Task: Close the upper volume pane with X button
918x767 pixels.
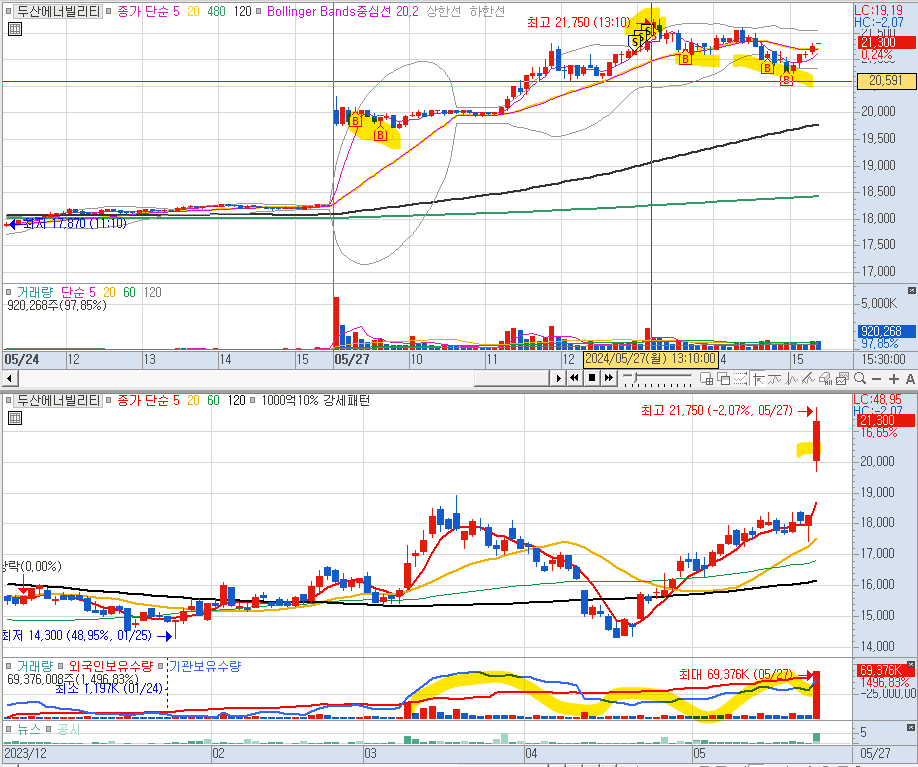Action: tap(911, 290)
